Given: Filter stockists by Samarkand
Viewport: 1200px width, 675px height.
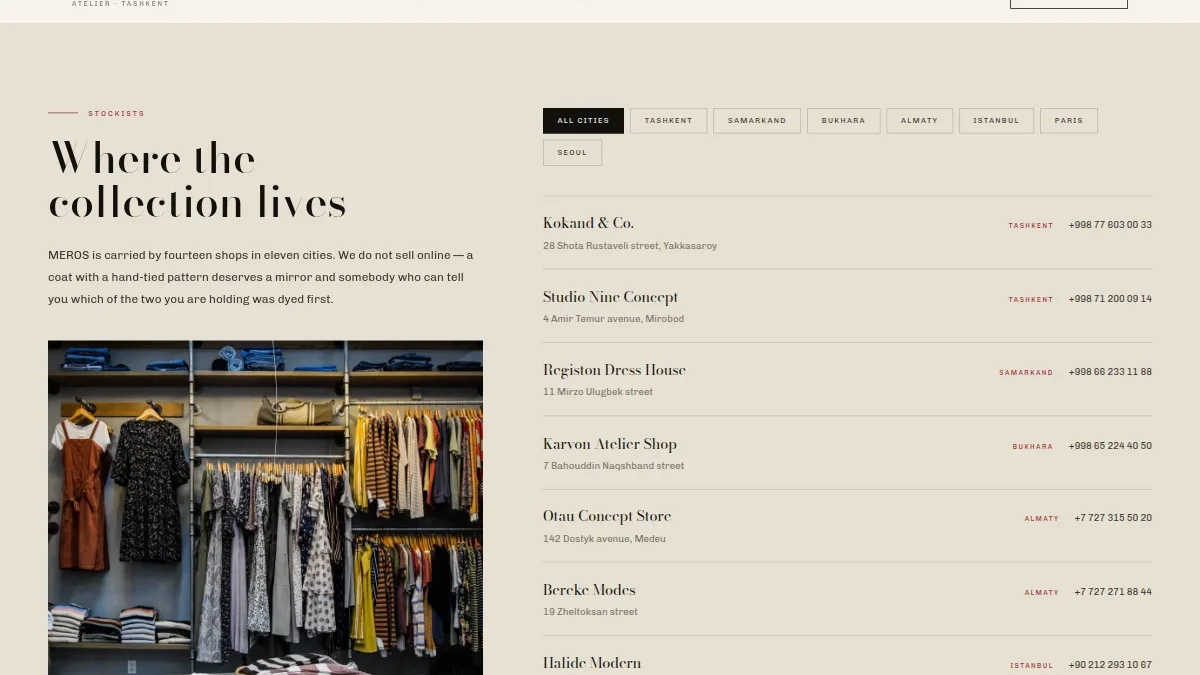Looking at the screenshot, I should coord(757,121).
